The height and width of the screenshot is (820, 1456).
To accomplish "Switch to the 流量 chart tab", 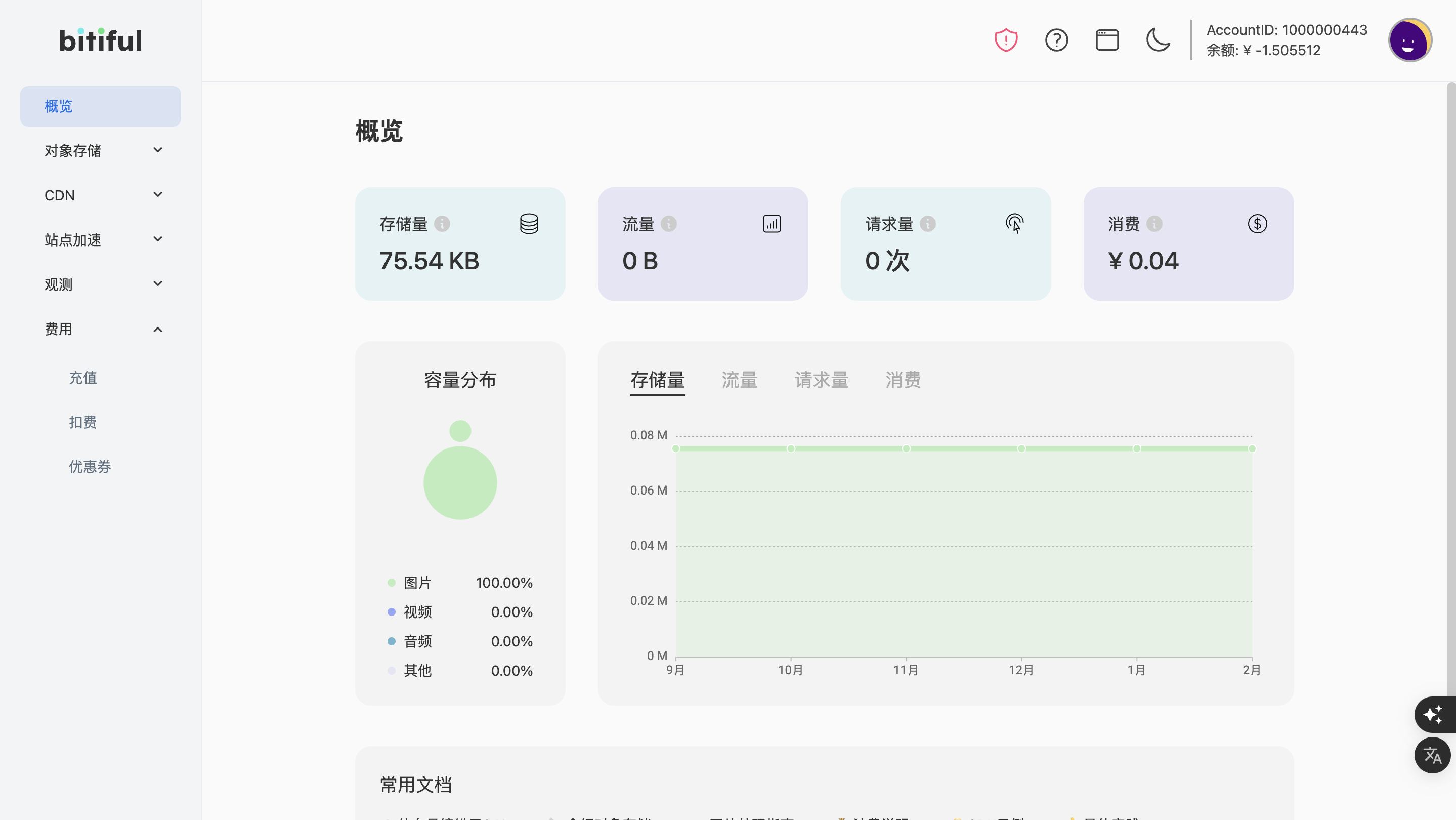I will point(739,380).
